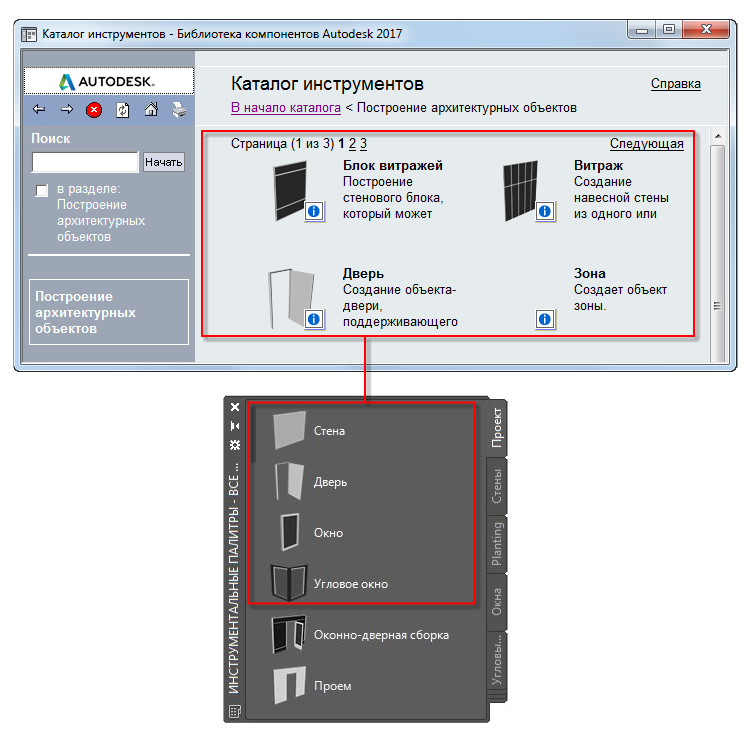Open info for Блок витражей tool
The height and width of the screenshot is (729, 748).
[x=314, y=211]
